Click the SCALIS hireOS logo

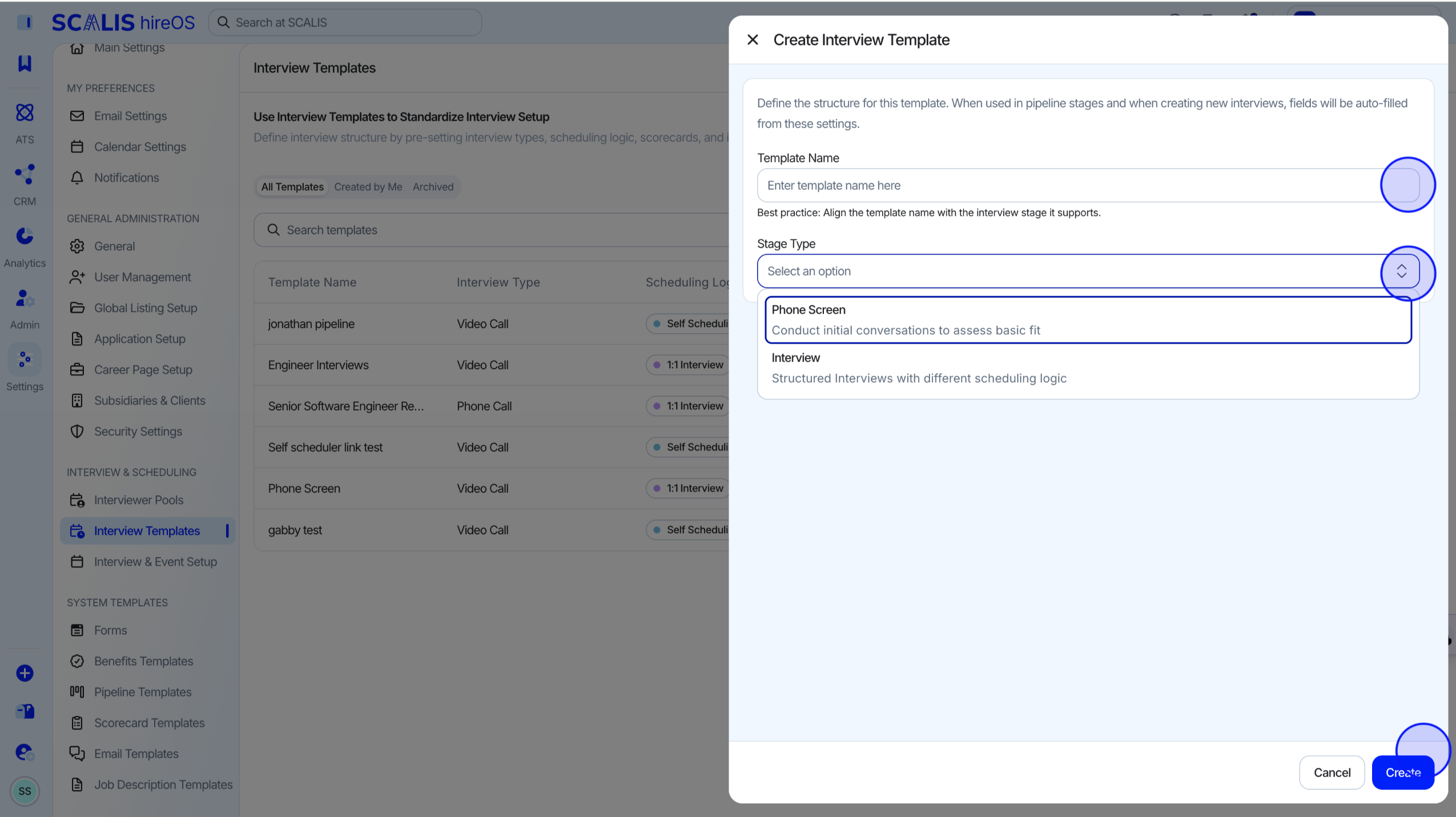pos(123,22)
